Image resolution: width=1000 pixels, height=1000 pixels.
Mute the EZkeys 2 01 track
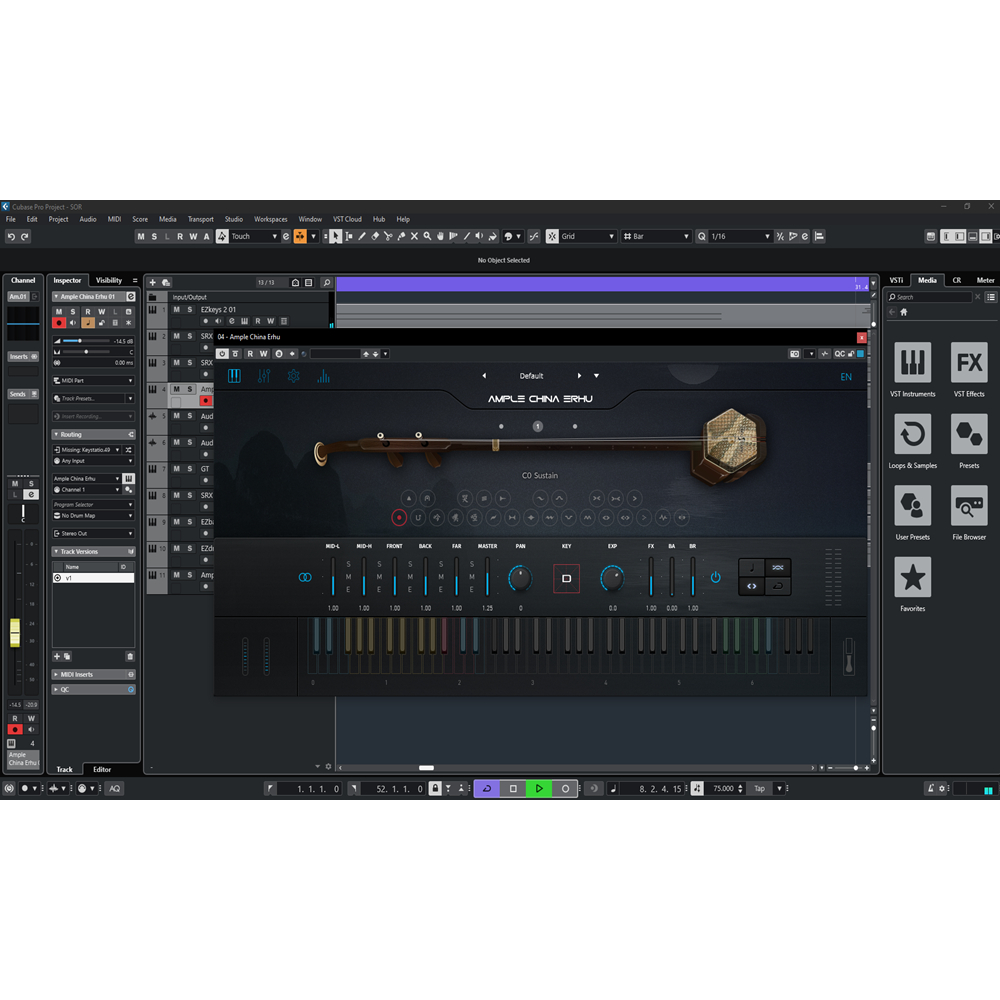(x=177, y=309)
